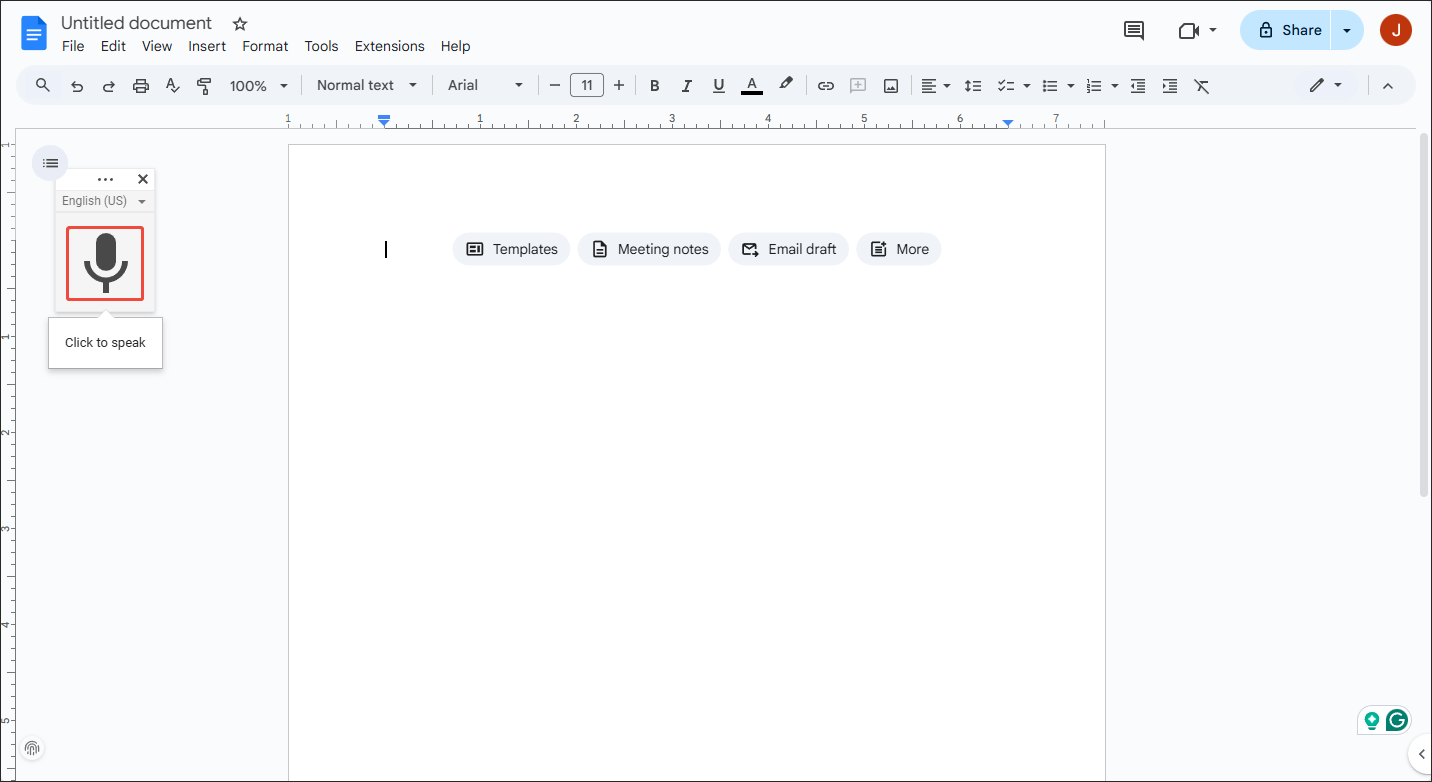The width and height of the screenshot is (1432, 782).
Task: Undo the last action
Action: coord(77,85)
